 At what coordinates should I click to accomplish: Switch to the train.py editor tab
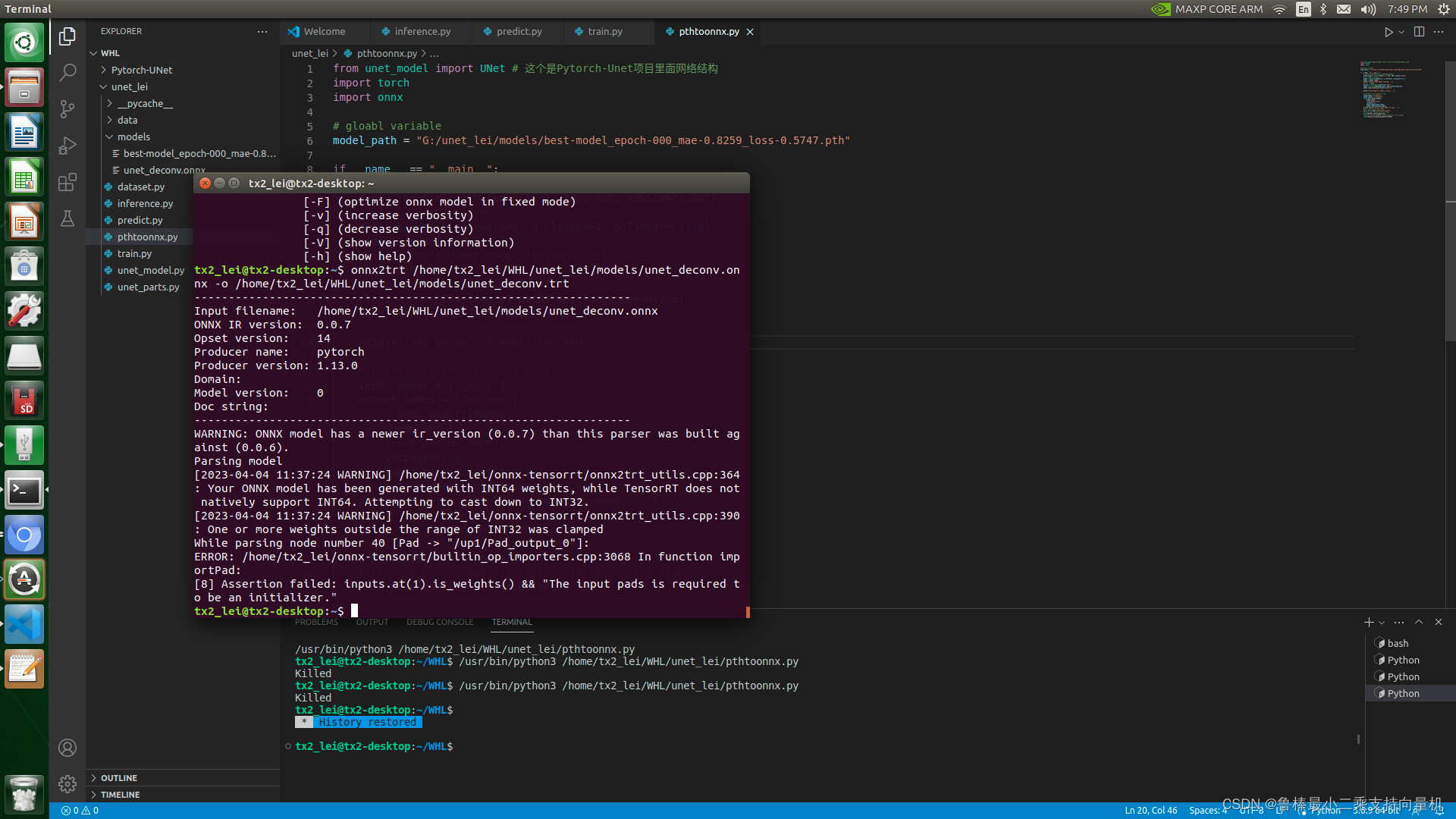pyautogui.click(x=604, y=32)
